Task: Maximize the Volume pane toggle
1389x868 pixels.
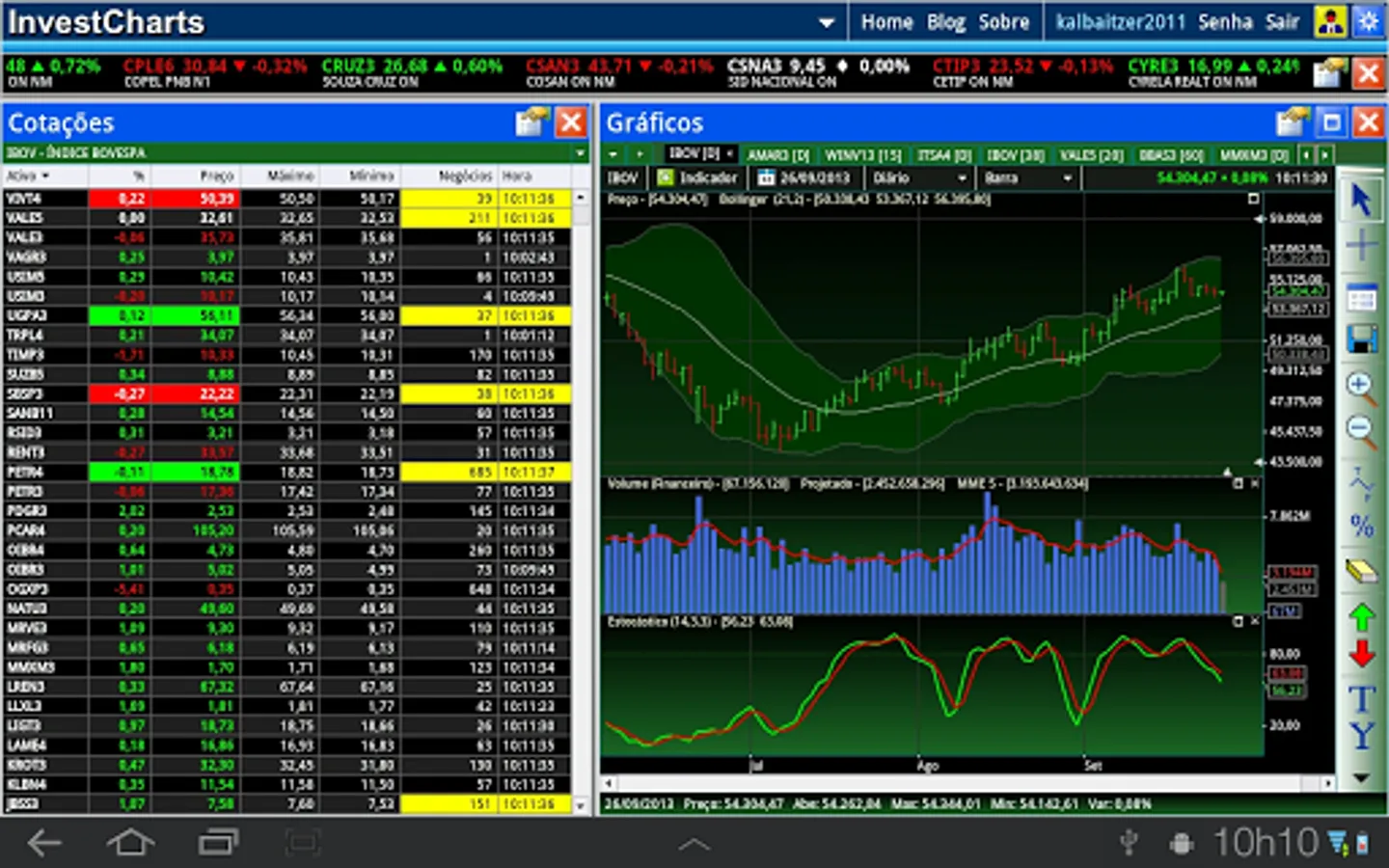Action: (1239, 483)
